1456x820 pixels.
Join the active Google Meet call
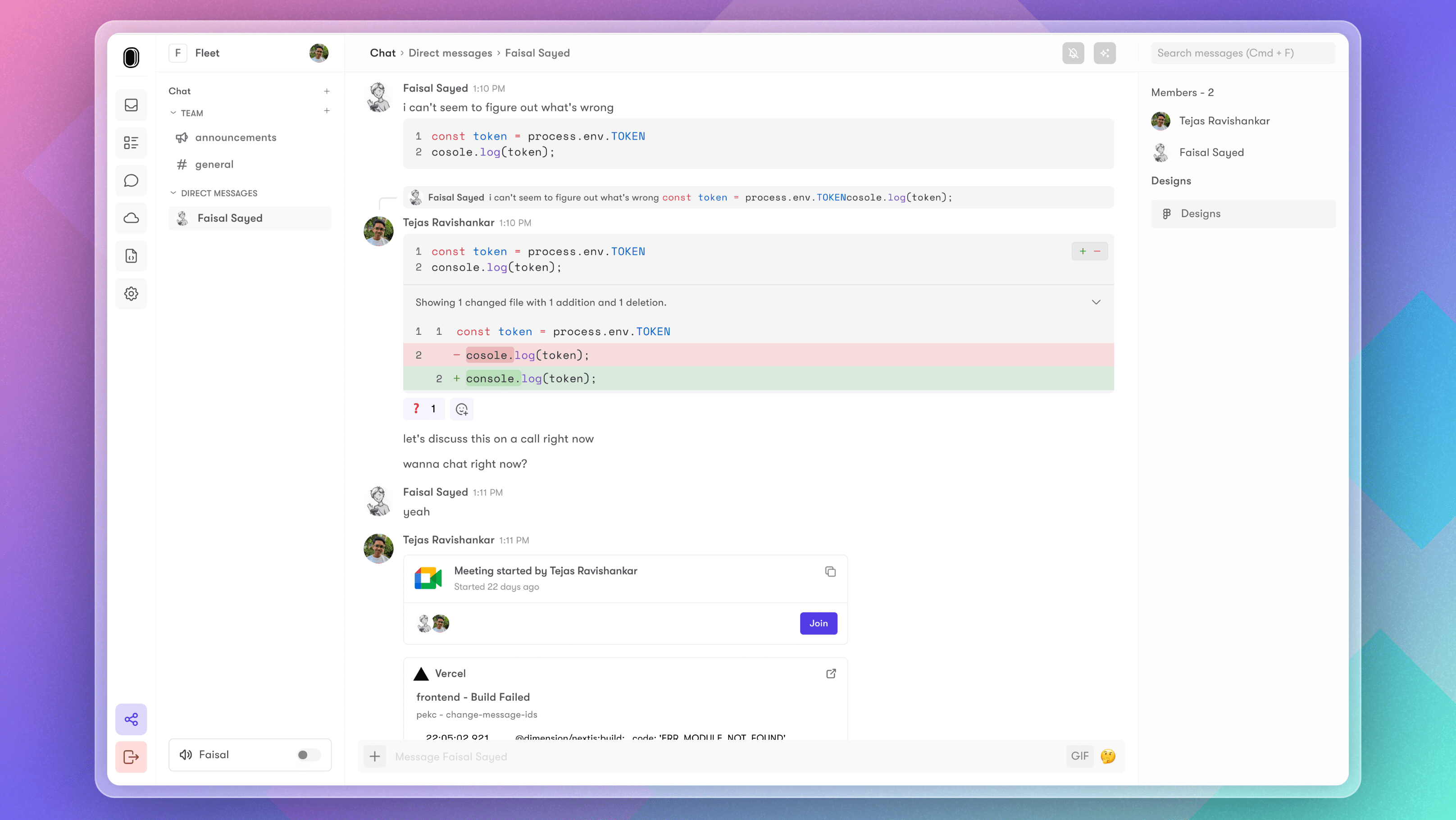(819, 623)
